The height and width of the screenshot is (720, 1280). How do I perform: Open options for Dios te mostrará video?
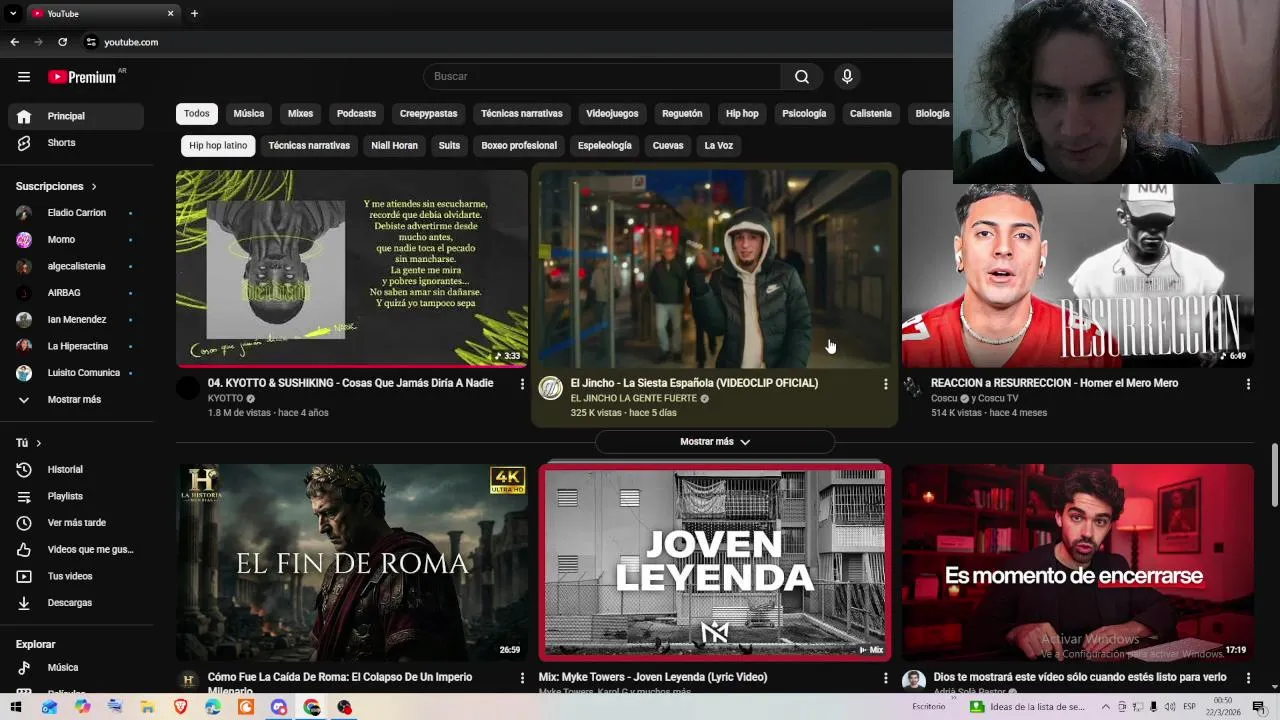tap(1248, 678)
